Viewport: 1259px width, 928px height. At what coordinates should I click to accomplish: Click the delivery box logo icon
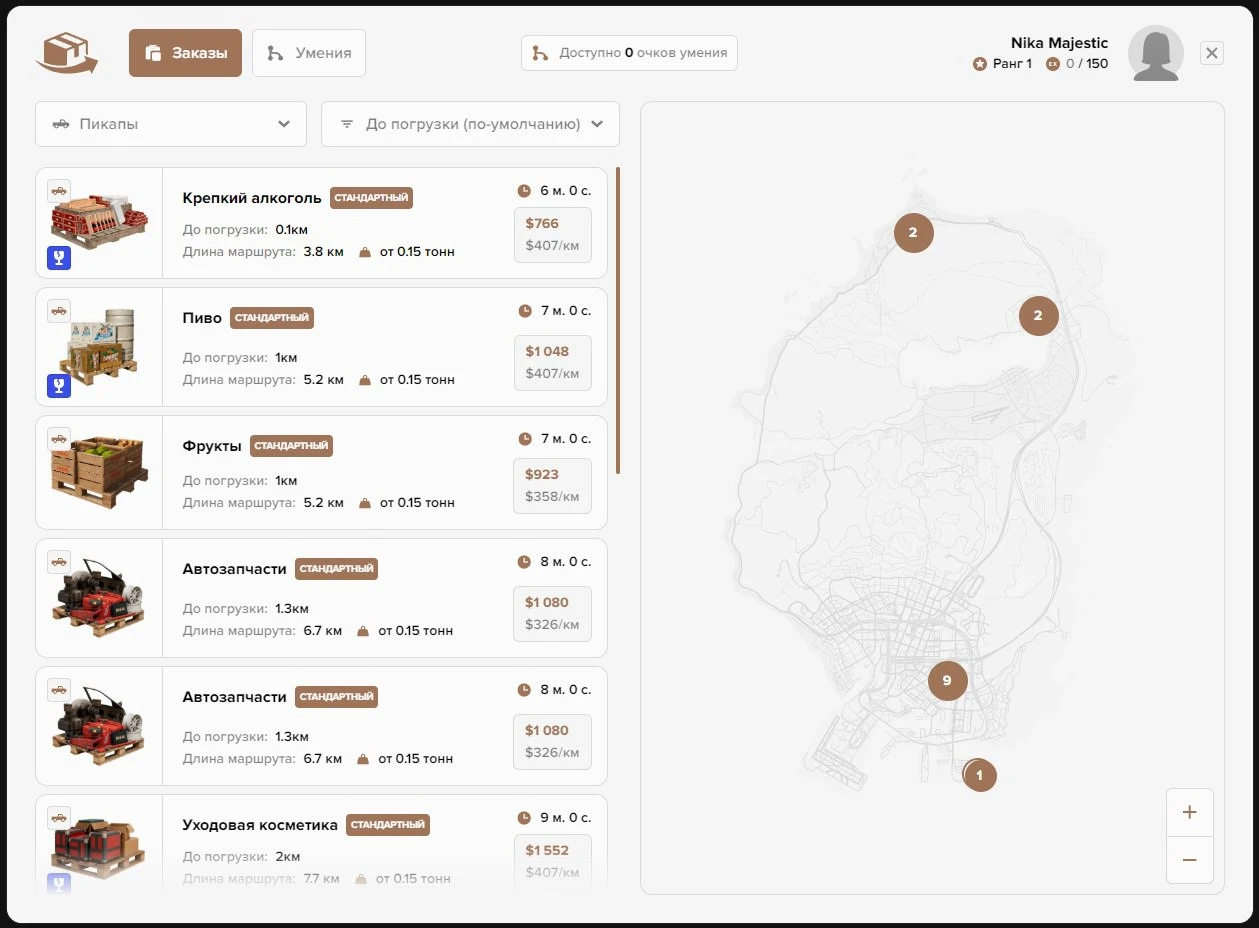(x=66, y=53)
